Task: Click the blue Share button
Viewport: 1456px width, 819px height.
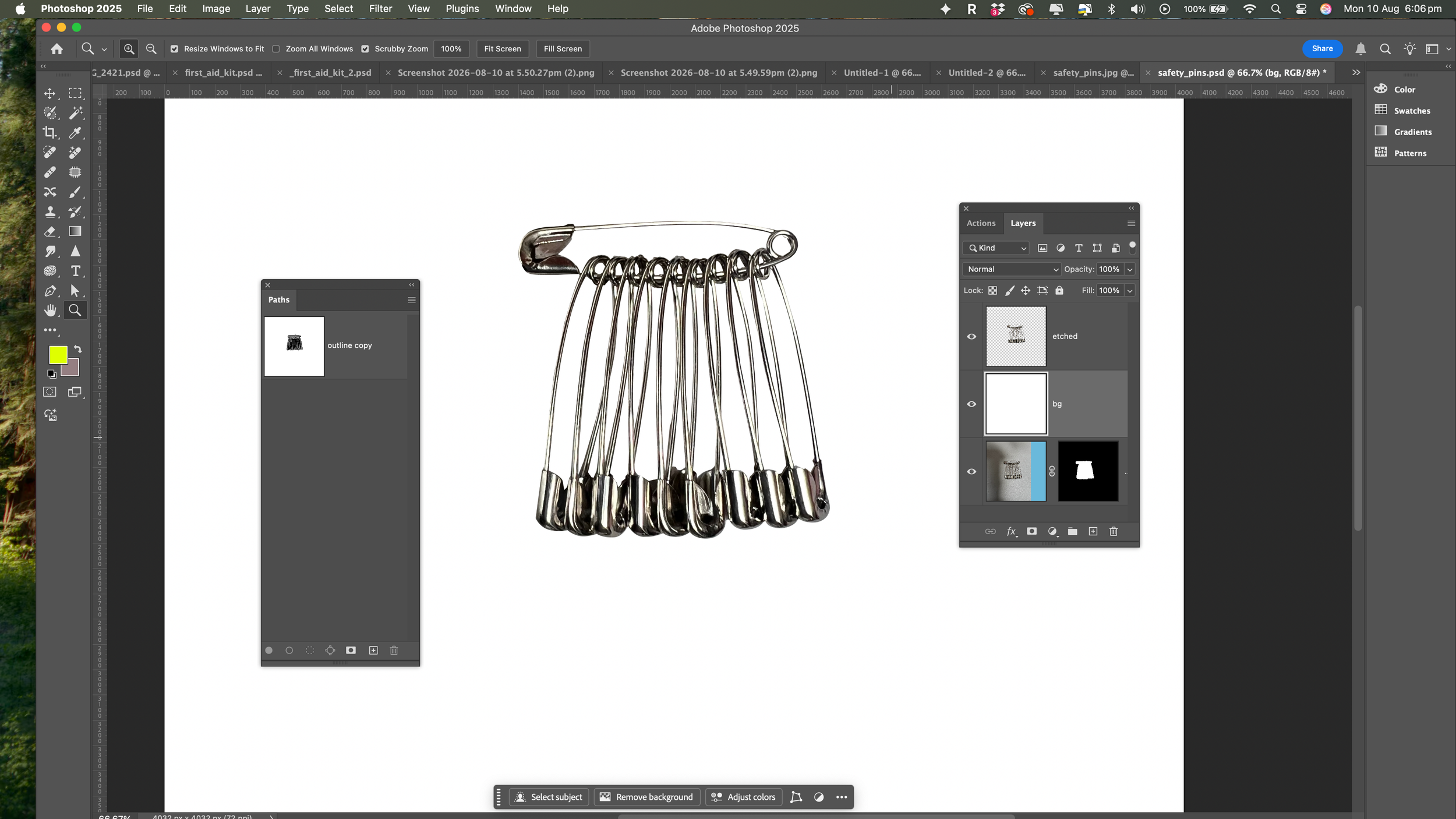Action: 1322,49
